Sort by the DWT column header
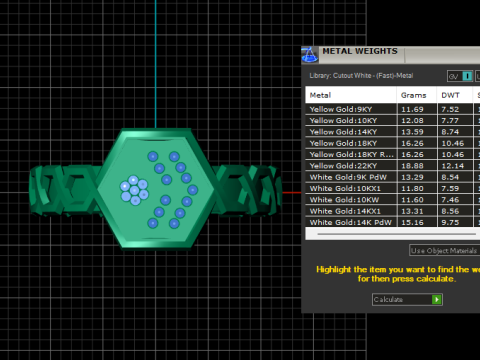The height and width of the screenshot is (360, 480). [455, 95]
